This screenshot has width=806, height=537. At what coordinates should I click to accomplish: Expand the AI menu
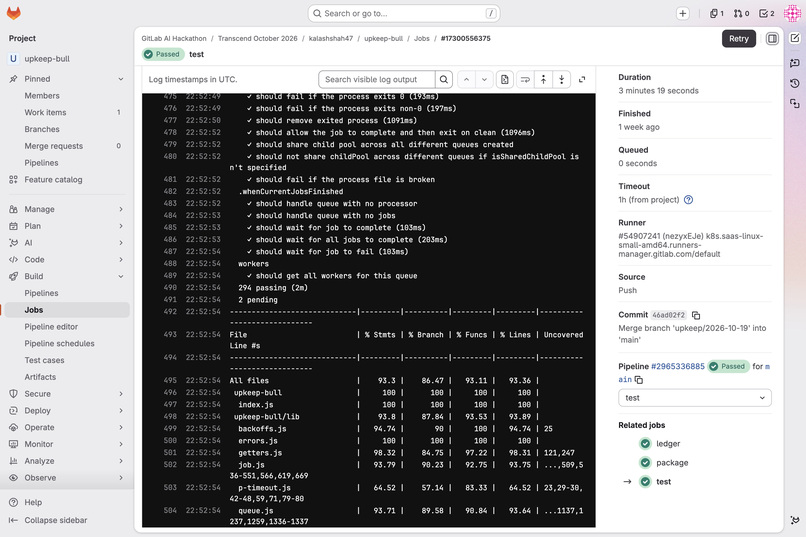click(x=67, y=243)
